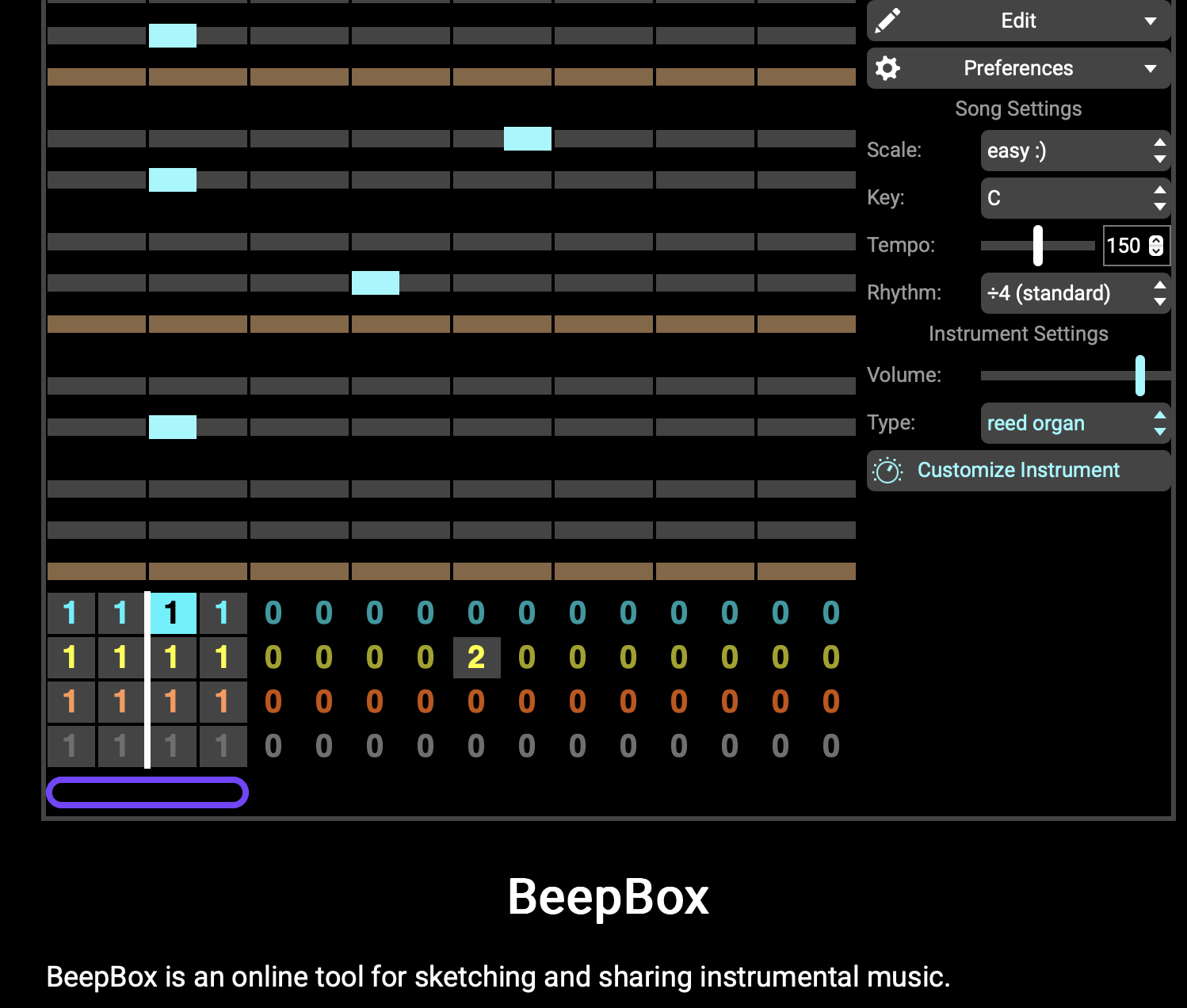Image resolution: width=1187 pixels, height=1008 pixels.
Task: Click the Tempo label
Action: 901,245
